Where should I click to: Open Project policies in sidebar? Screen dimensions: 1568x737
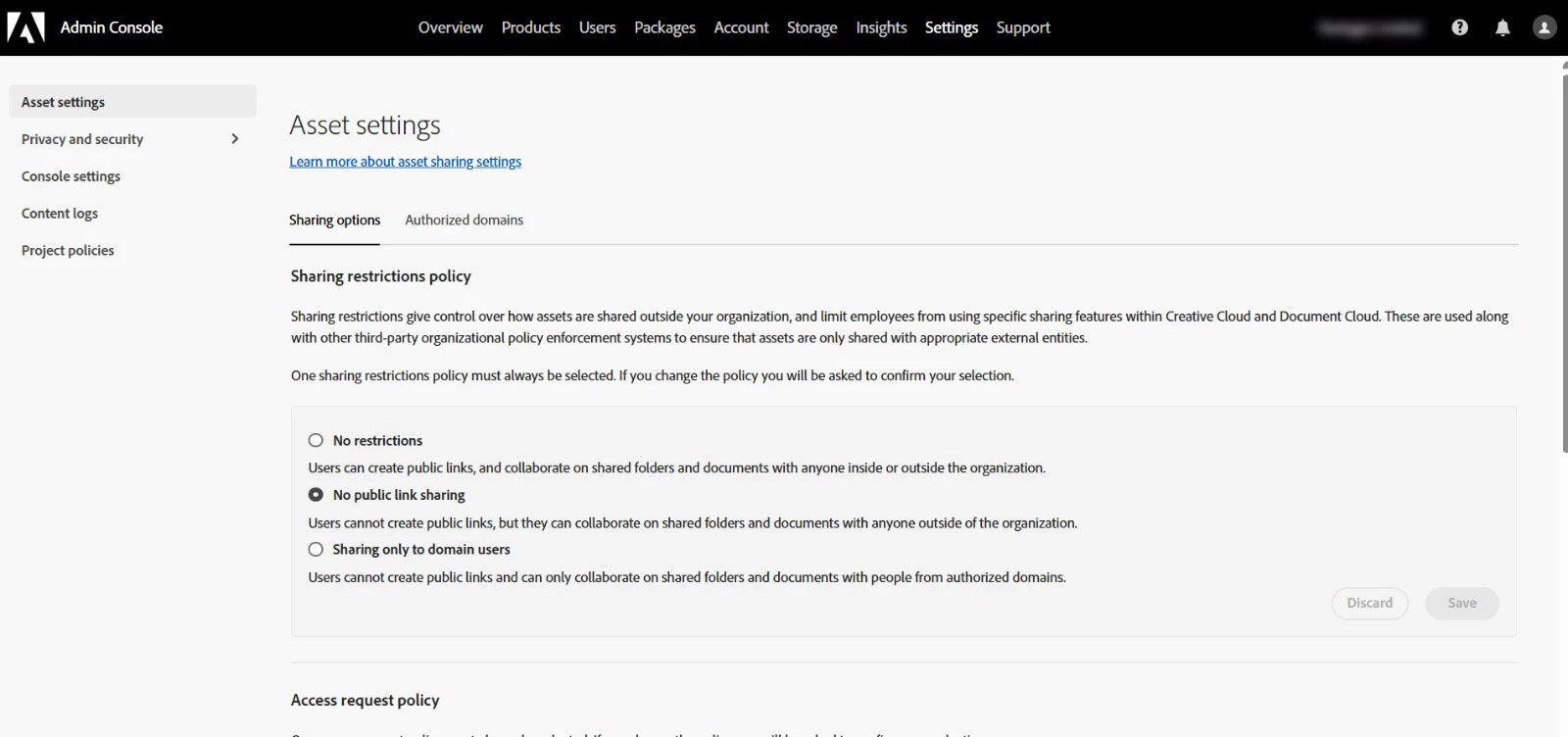point(68,251)
